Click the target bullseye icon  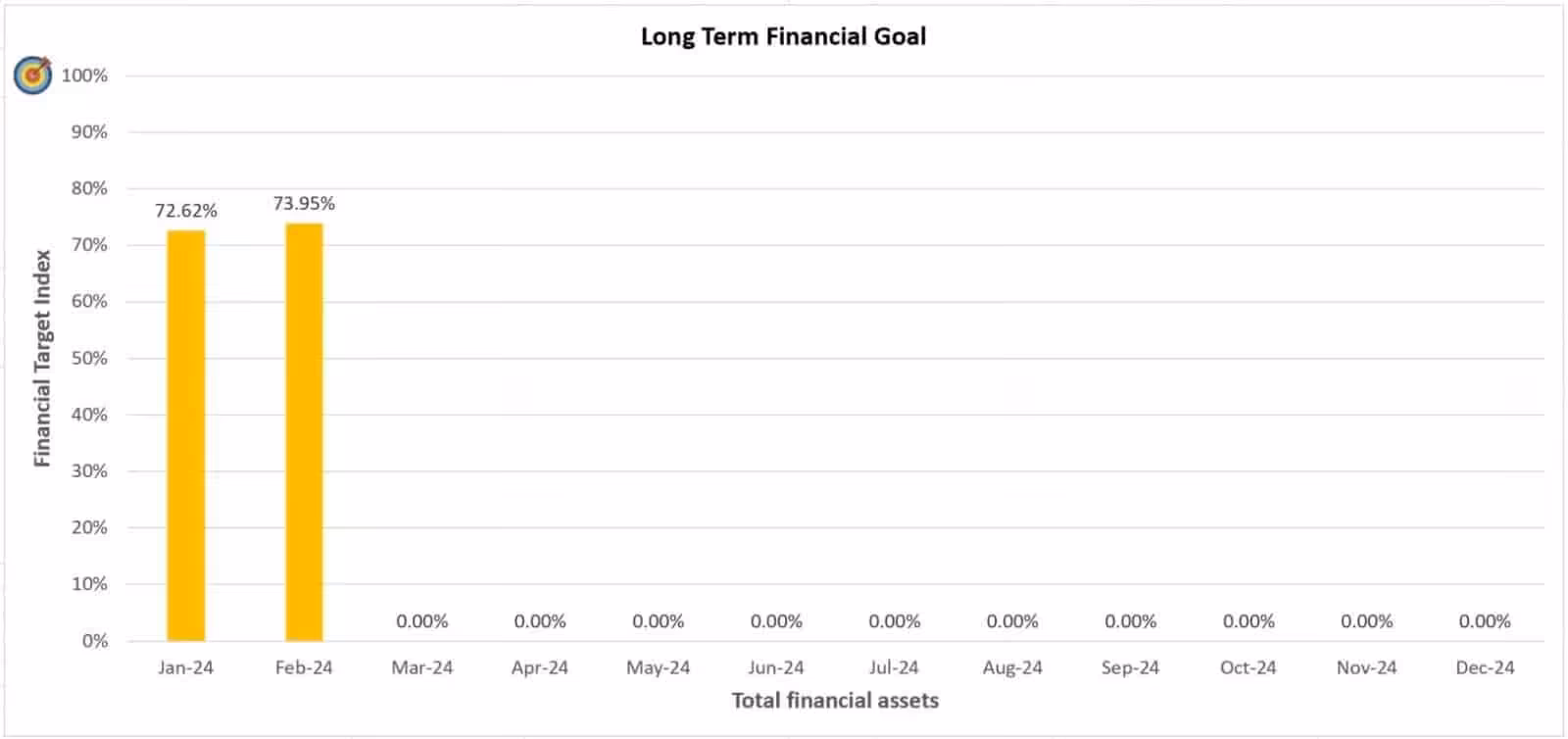(33, 74)
